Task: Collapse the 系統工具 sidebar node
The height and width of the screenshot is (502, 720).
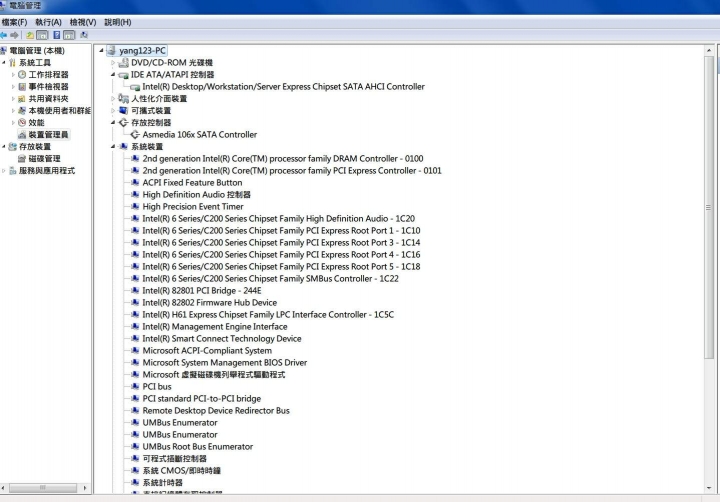Action: click(4, 62)
